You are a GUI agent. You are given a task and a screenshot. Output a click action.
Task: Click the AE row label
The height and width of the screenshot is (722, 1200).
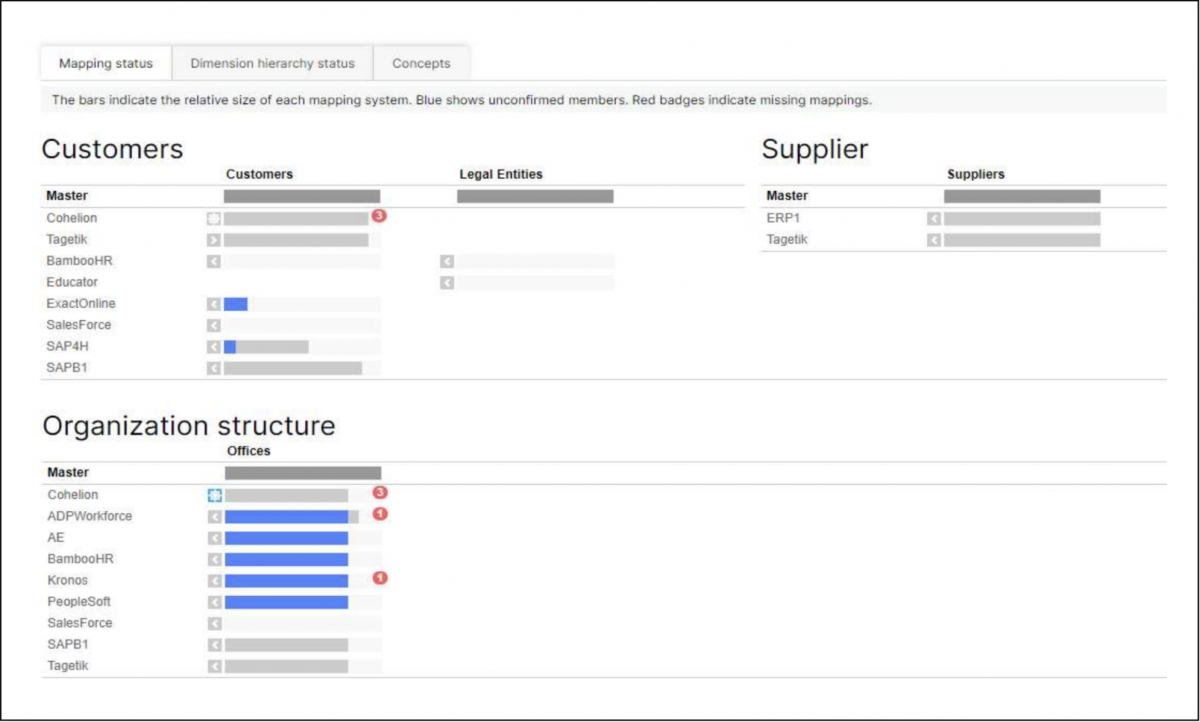[56, 537]
